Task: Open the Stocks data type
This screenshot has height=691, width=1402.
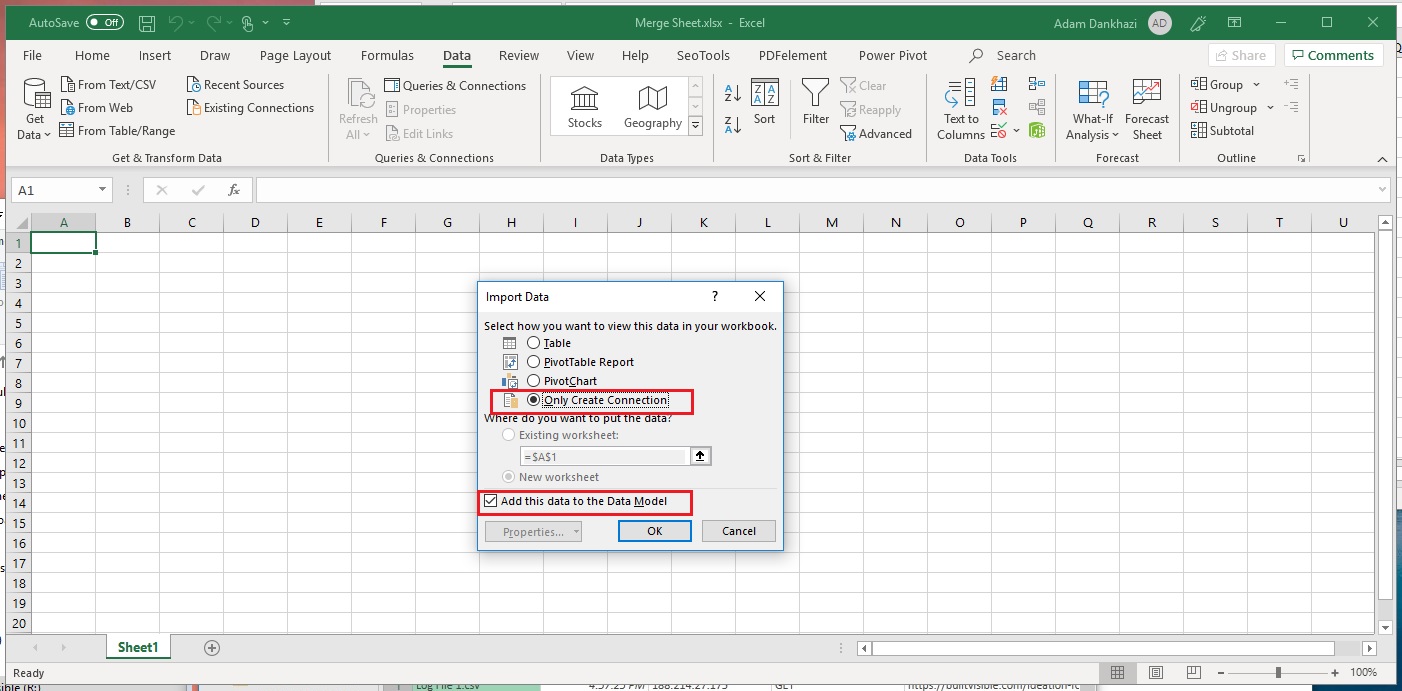Action: click(x=584, y=105)
